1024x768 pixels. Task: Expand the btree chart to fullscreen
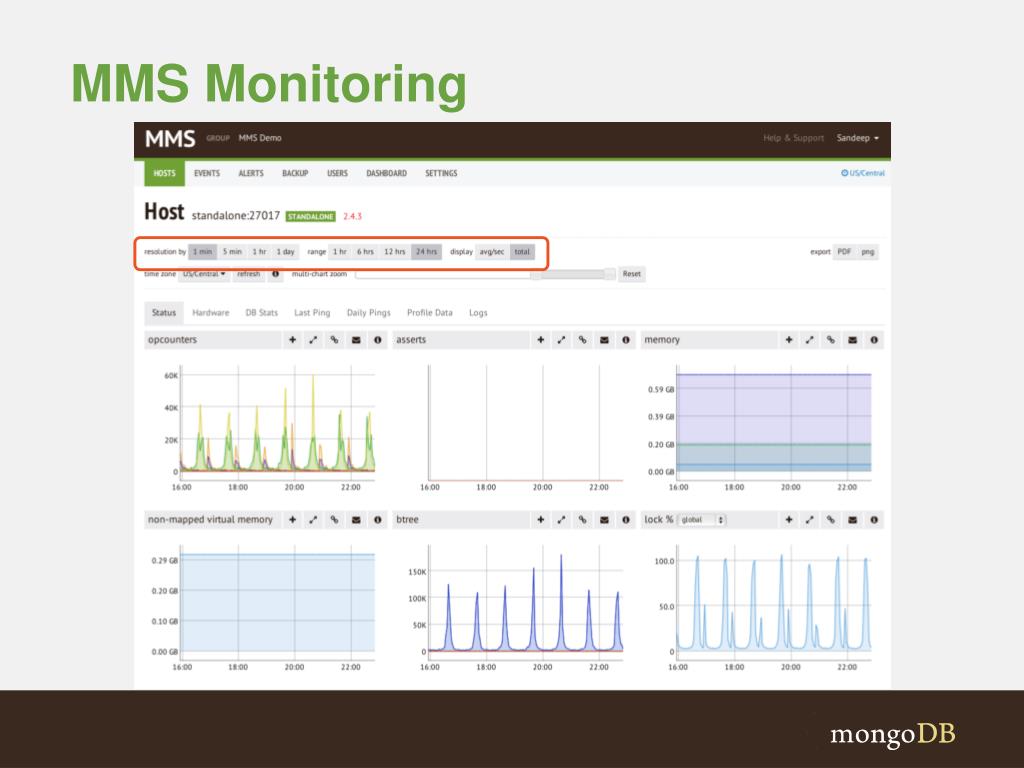pyautogui.click(x=562, y=520)
